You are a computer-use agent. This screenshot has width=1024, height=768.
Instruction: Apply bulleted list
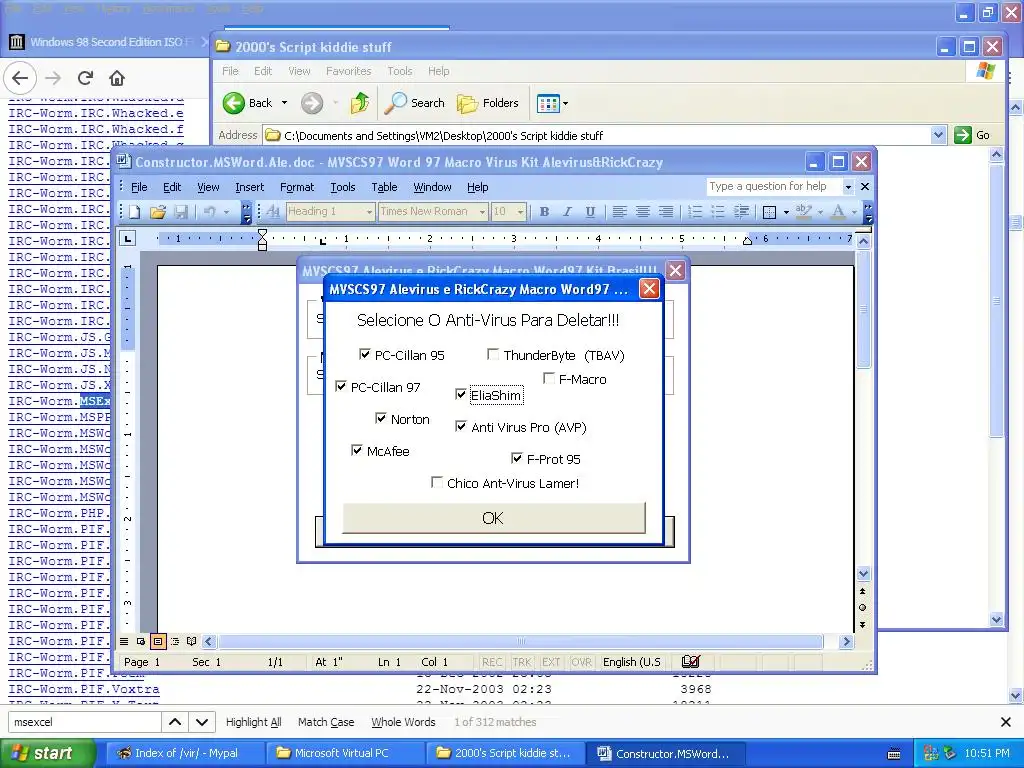[718, 212]
